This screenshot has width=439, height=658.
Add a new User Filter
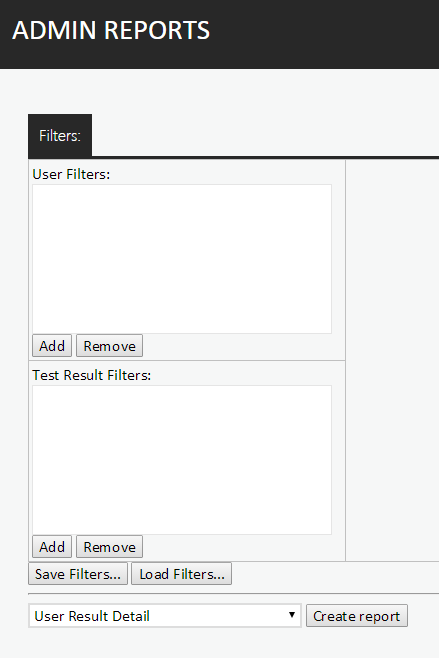click(52, 346)
